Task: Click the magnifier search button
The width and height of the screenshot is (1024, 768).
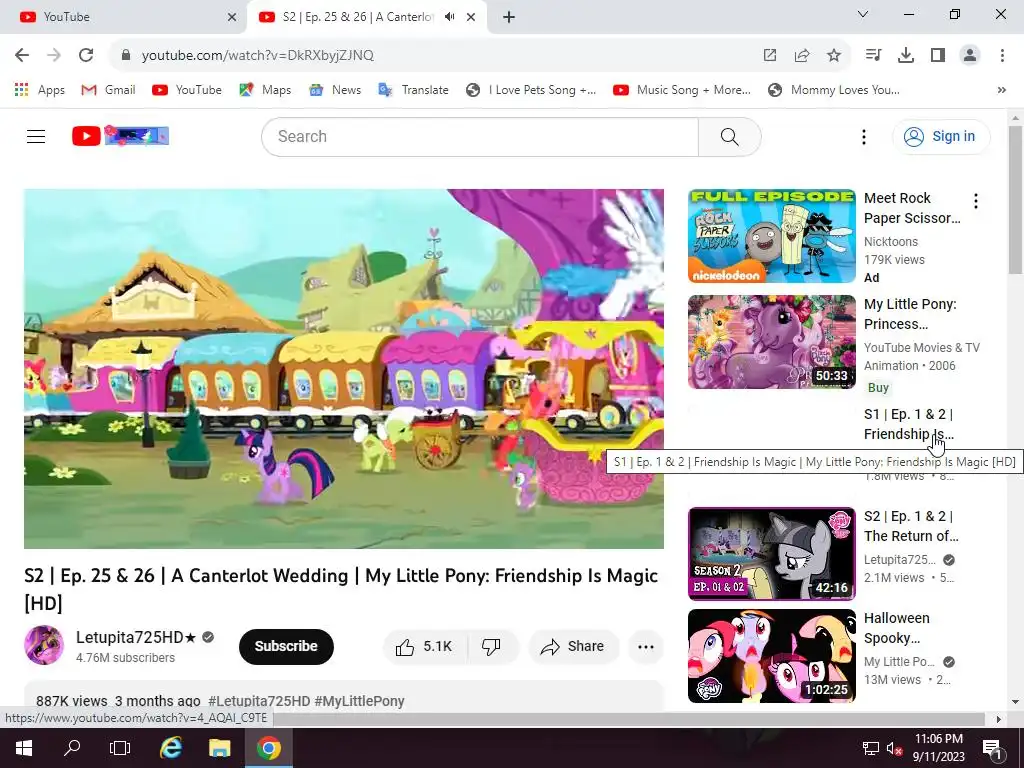Action: (x=729, y=136)
